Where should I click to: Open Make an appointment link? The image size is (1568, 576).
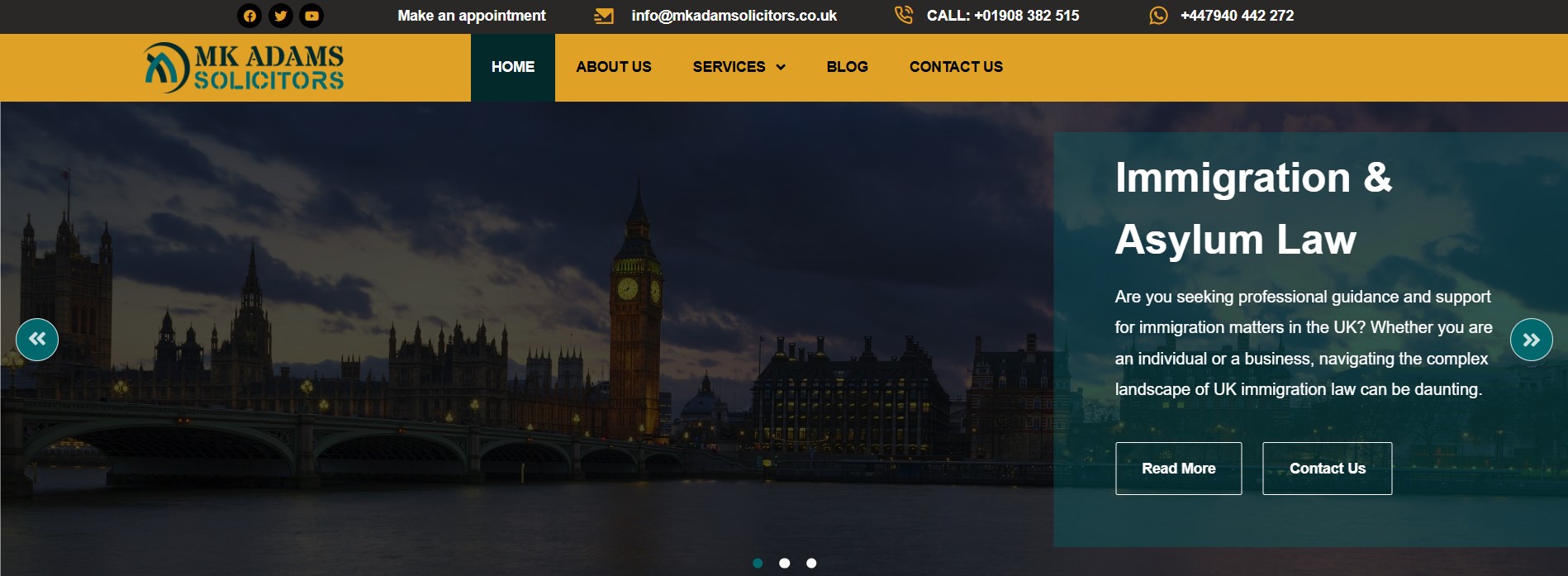pos(472,16)
